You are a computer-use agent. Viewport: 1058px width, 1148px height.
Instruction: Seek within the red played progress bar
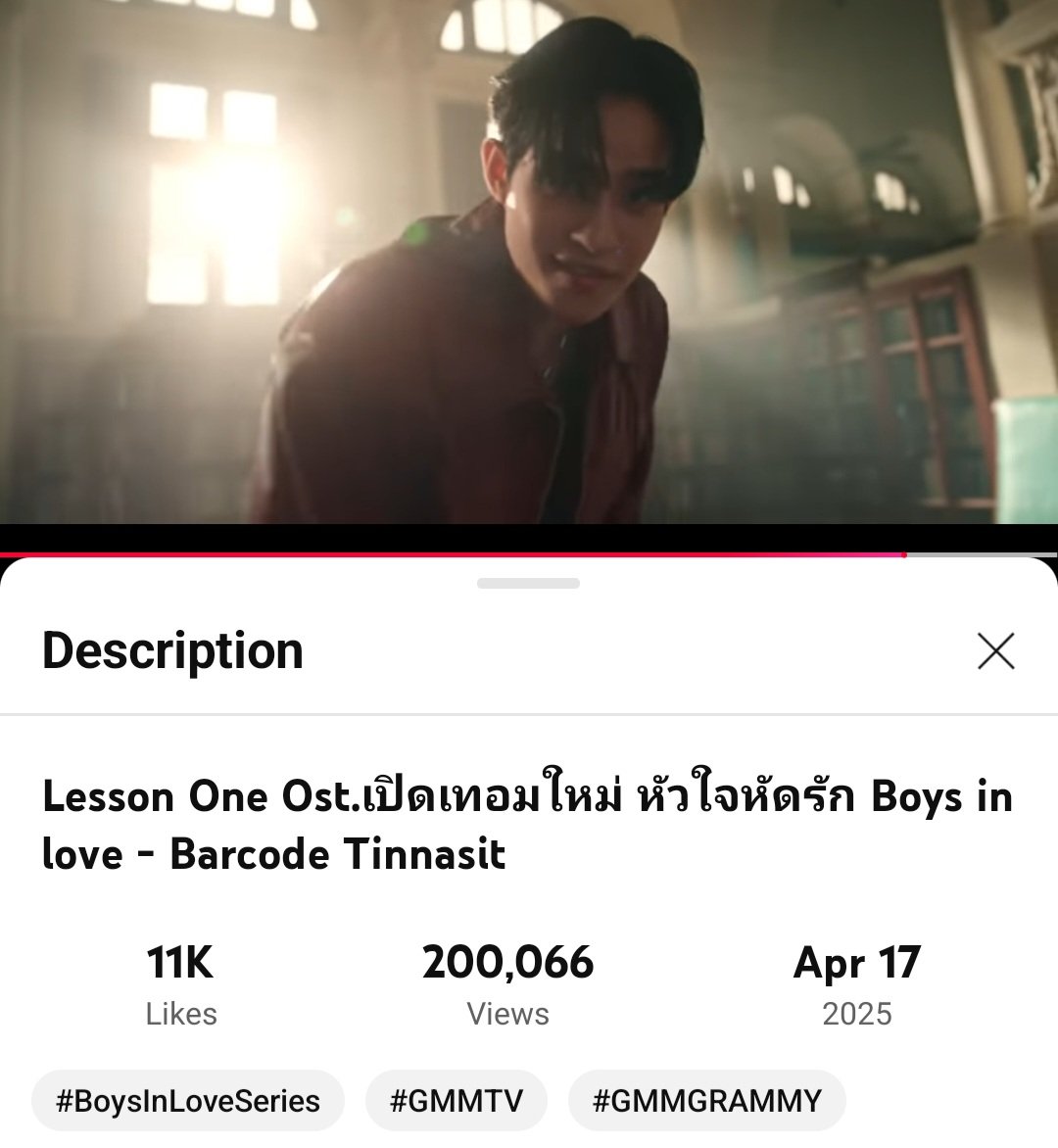click(x=452, y=555)
